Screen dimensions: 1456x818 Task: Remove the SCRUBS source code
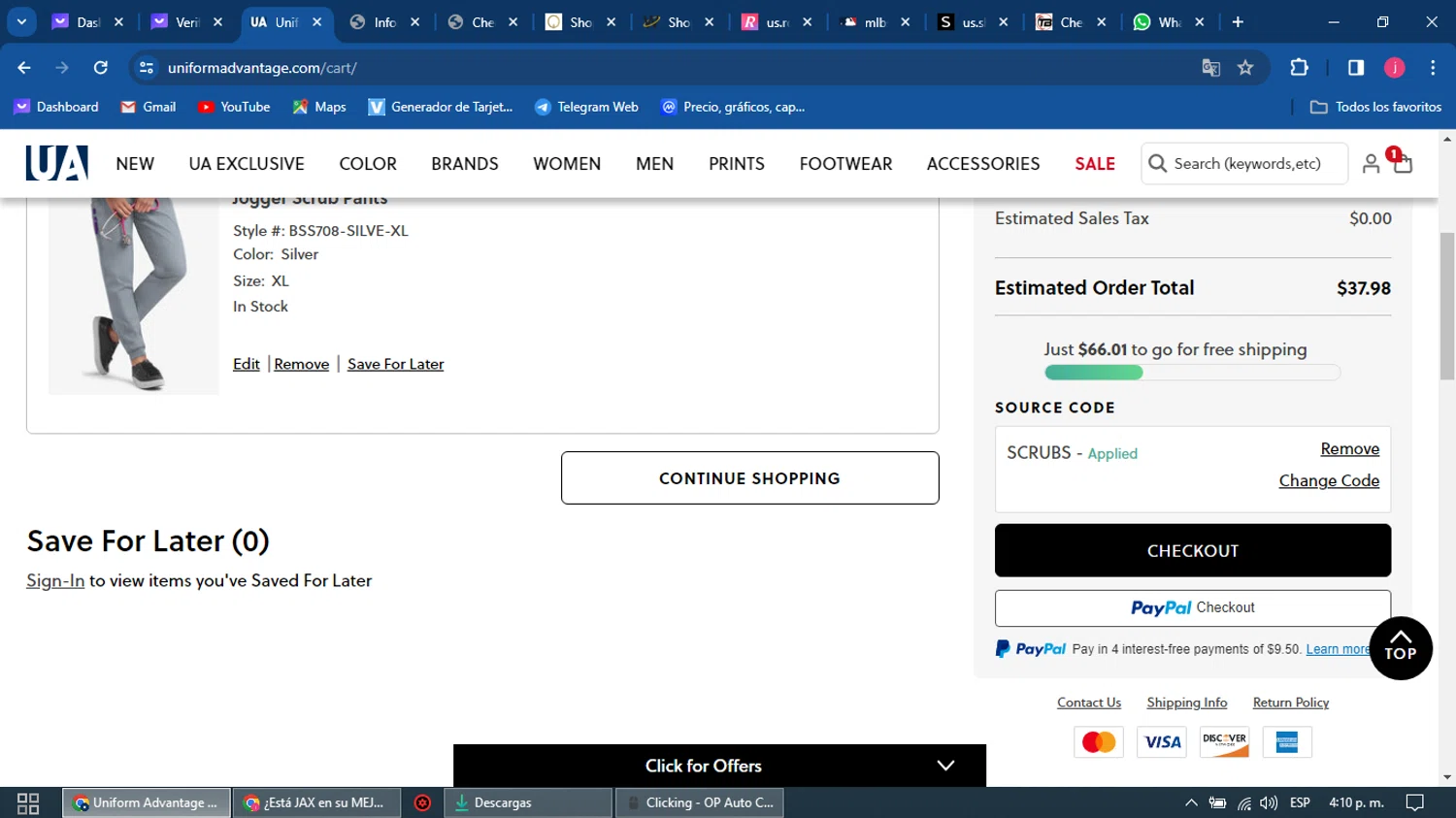(x=1349, y=448)
